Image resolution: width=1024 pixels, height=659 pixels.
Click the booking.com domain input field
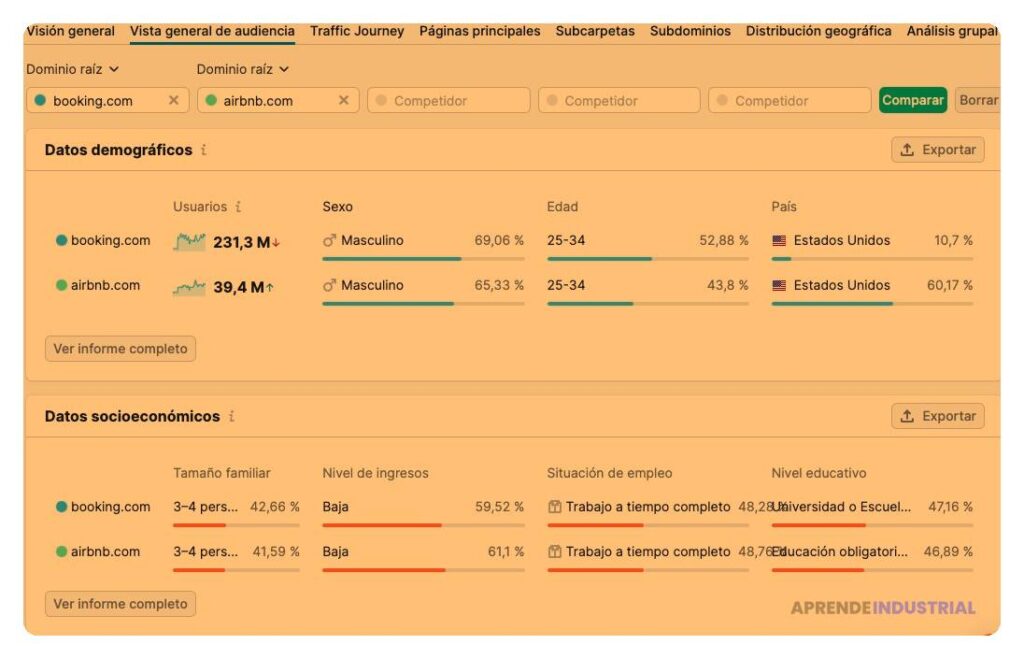click(108, 101)
